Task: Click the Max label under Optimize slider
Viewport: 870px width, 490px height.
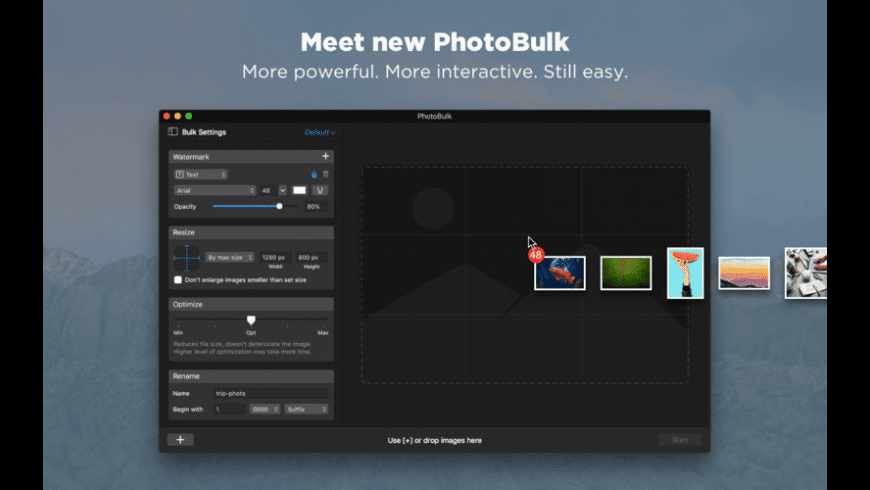Action: 322,333
